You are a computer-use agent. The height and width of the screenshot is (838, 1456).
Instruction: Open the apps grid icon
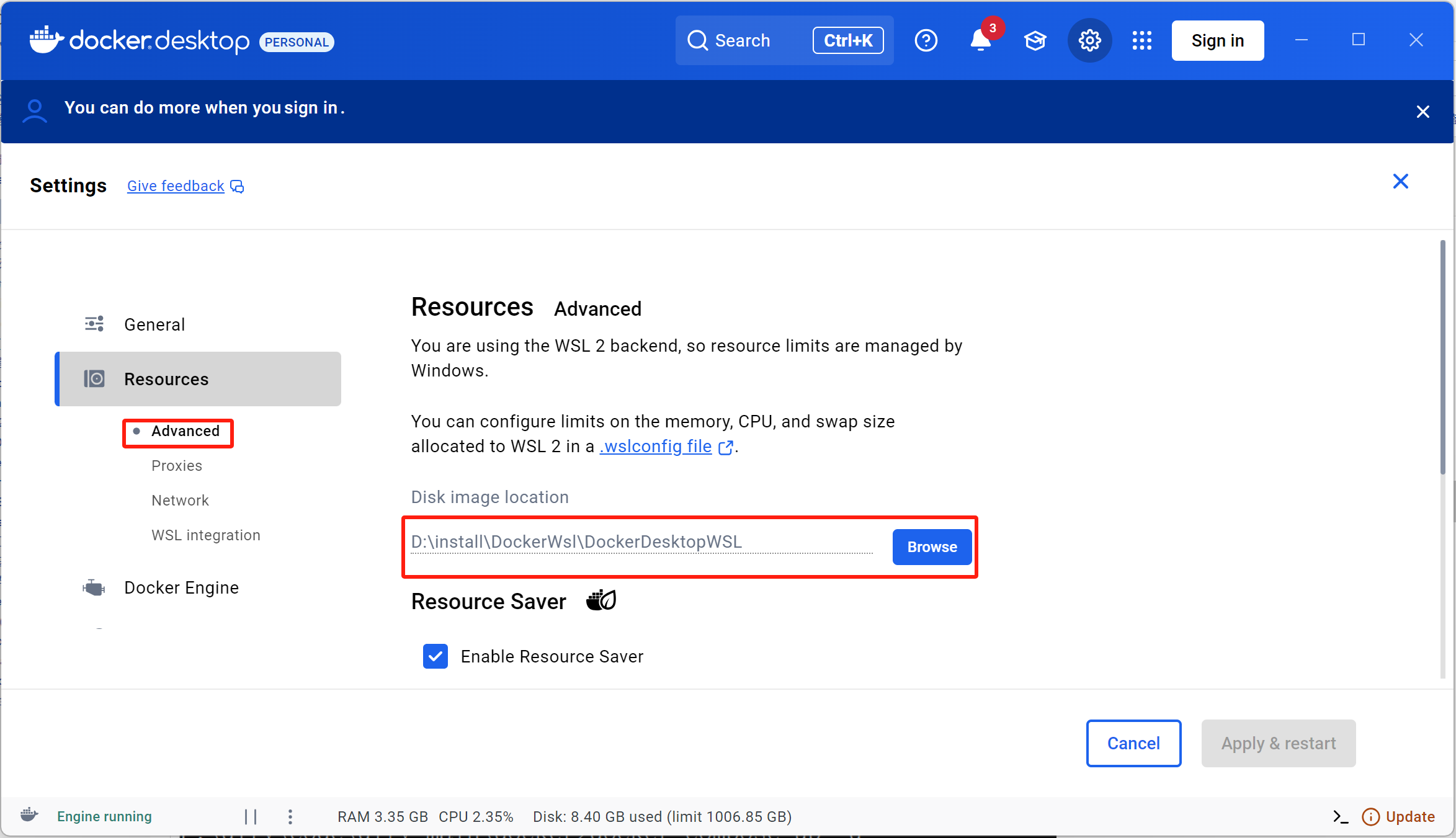point(1141,41)
